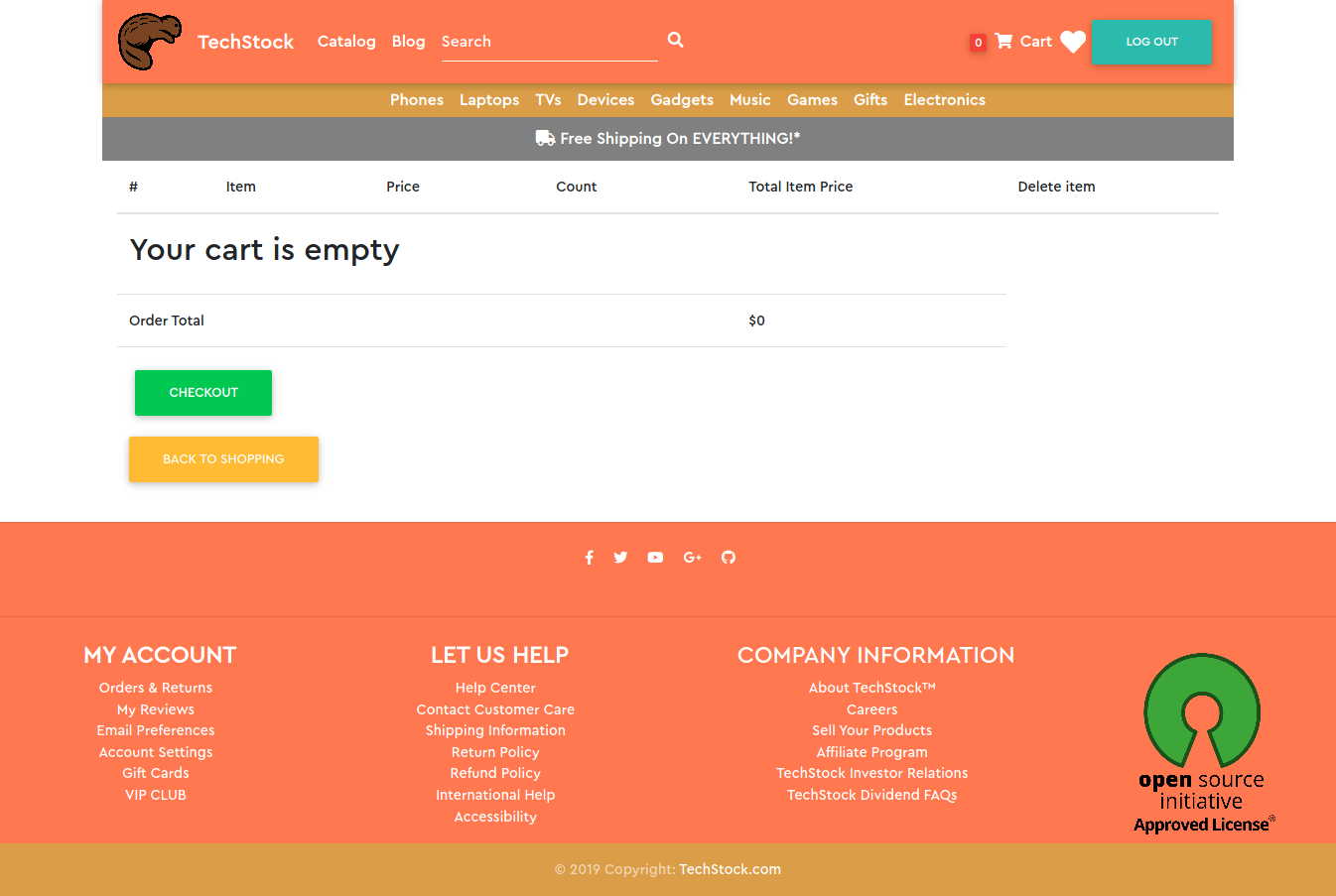
Task: Open the shopping cart icon
Action: click(1003, 41)
